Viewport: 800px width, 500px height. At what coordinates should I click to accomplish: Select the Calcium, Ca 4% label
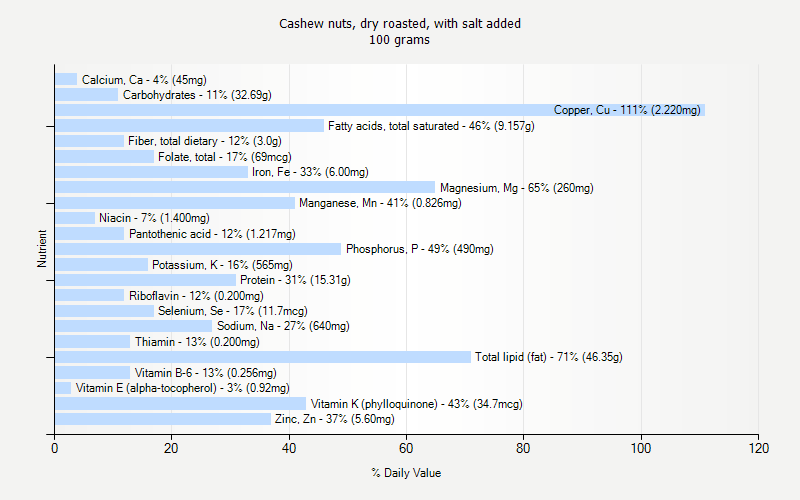pos(144,80)
